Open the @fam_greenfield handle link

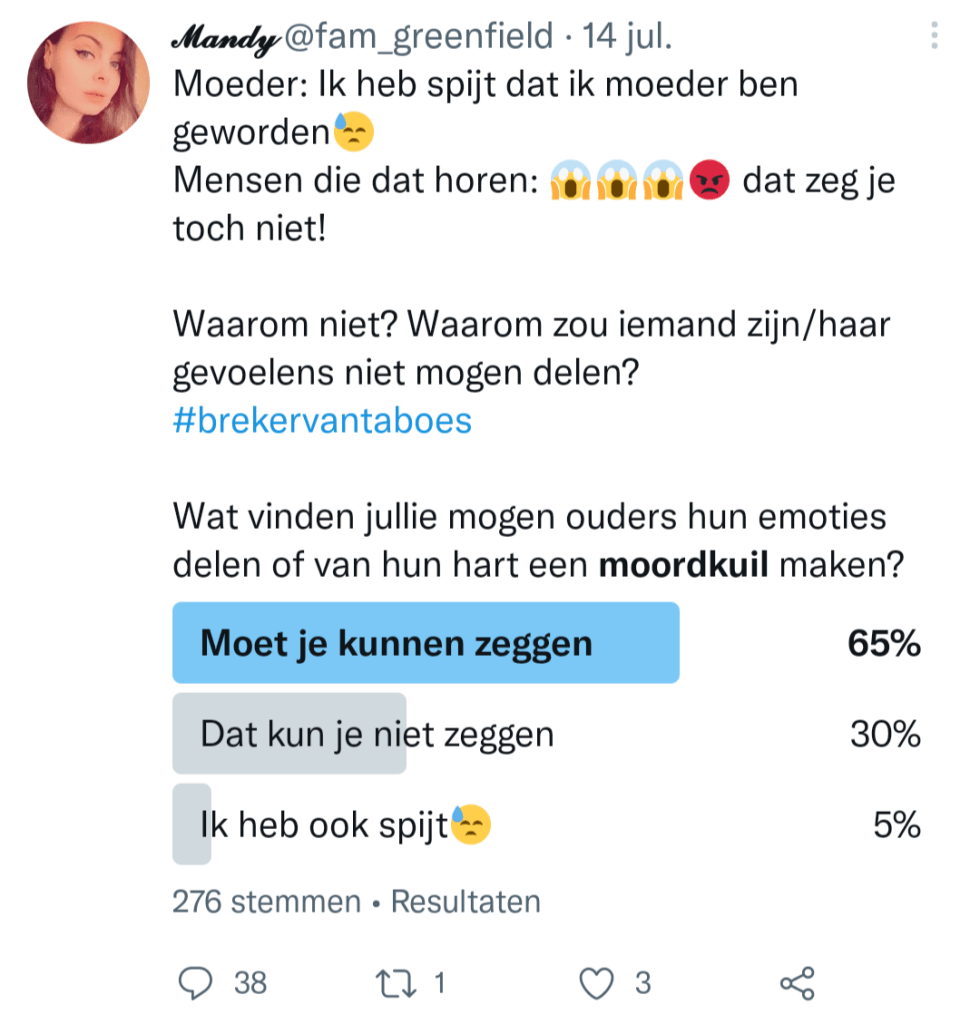(418, 38)
